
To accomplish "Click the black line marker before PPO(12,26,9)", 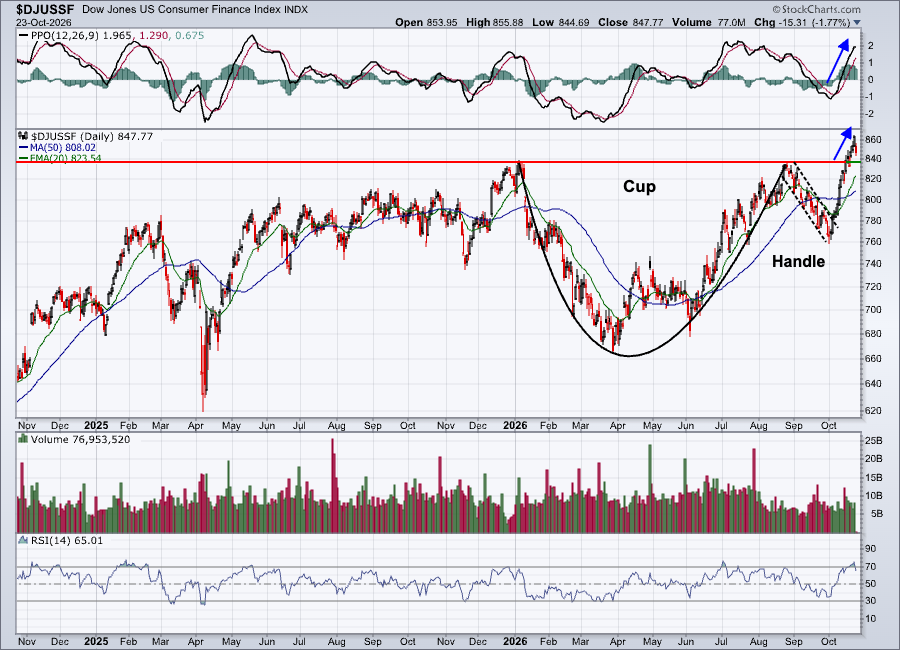I will point(24,36).
